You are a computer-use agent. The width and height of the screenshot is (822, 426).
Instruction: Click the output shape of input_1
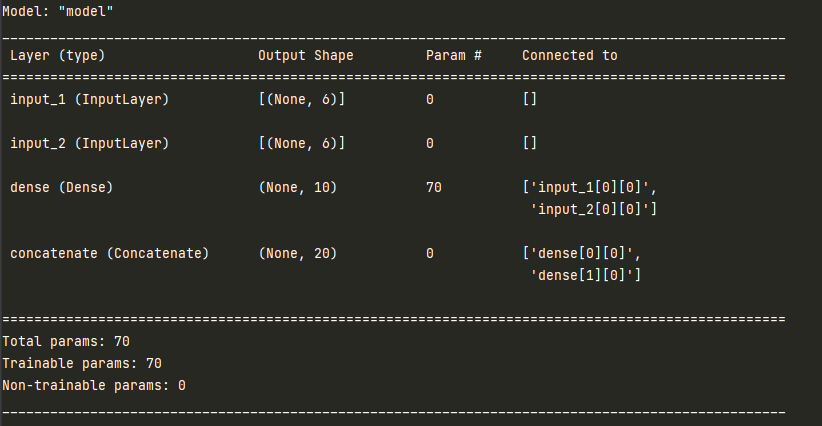pyautogui.click(x=301, y=99)
